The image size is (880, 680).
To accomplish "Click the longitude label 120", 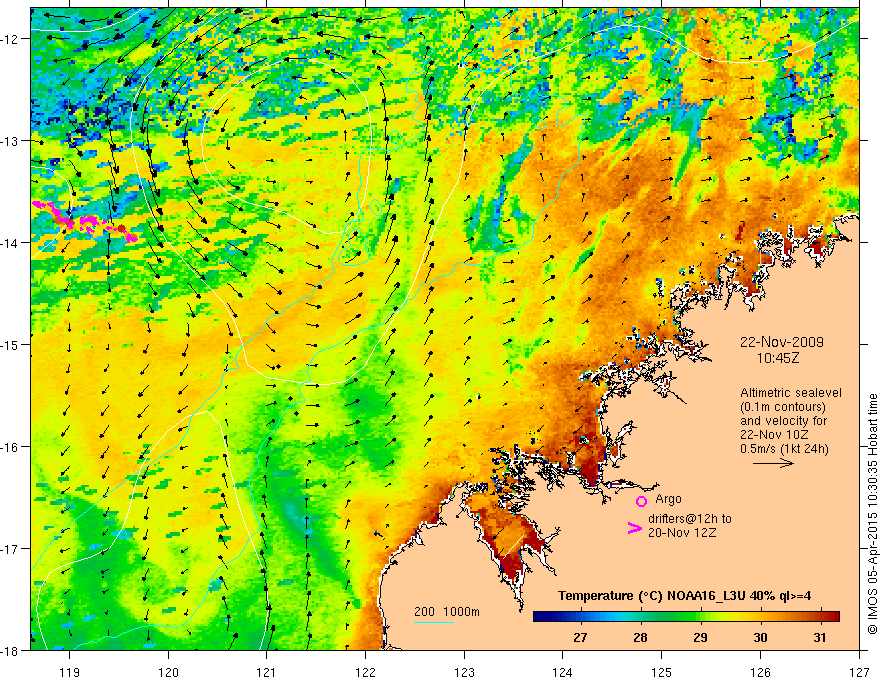I will tap(168, 672).
